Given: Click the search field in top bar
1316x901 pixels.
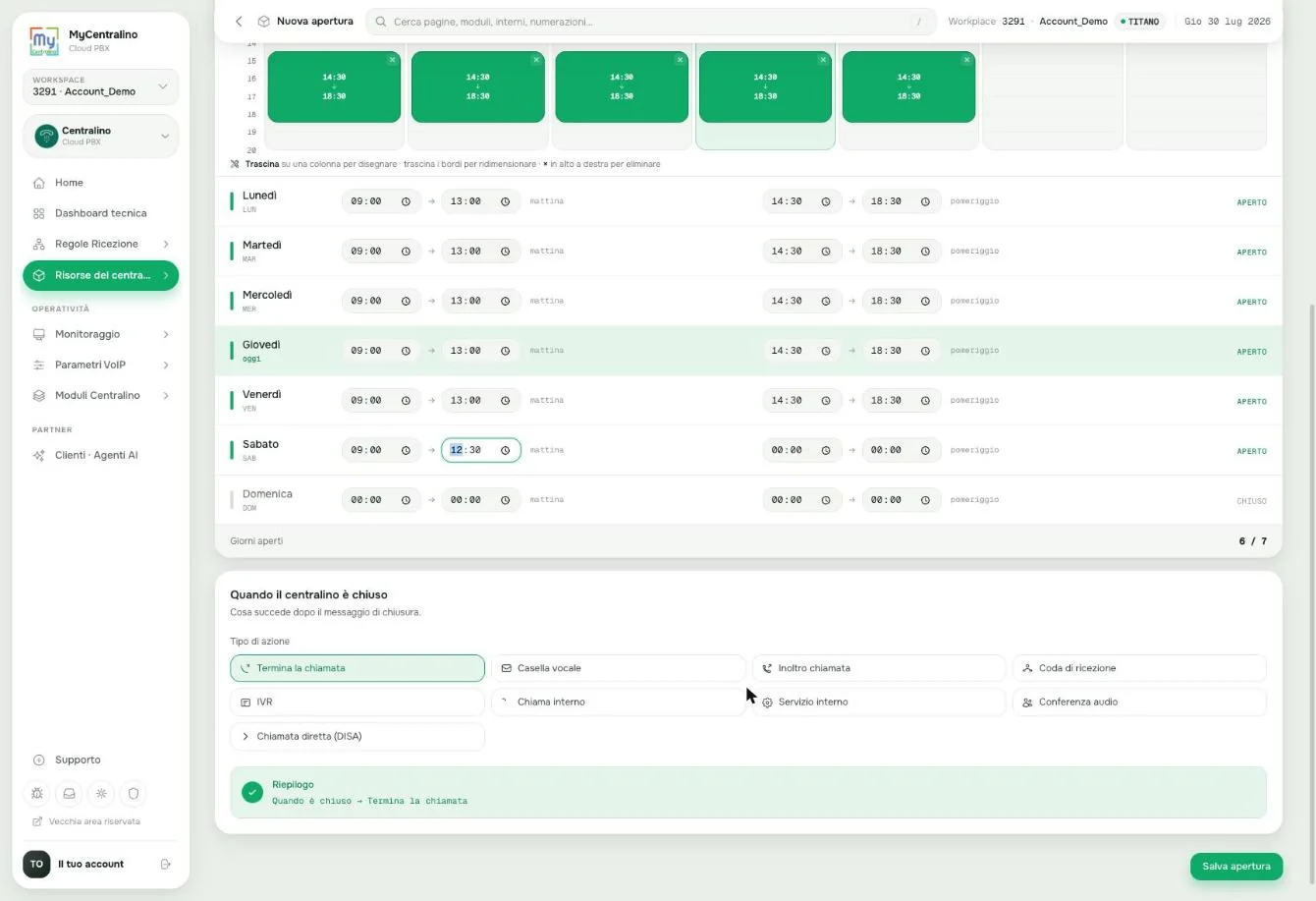Looking at the screenshot, I should (650, 22).
